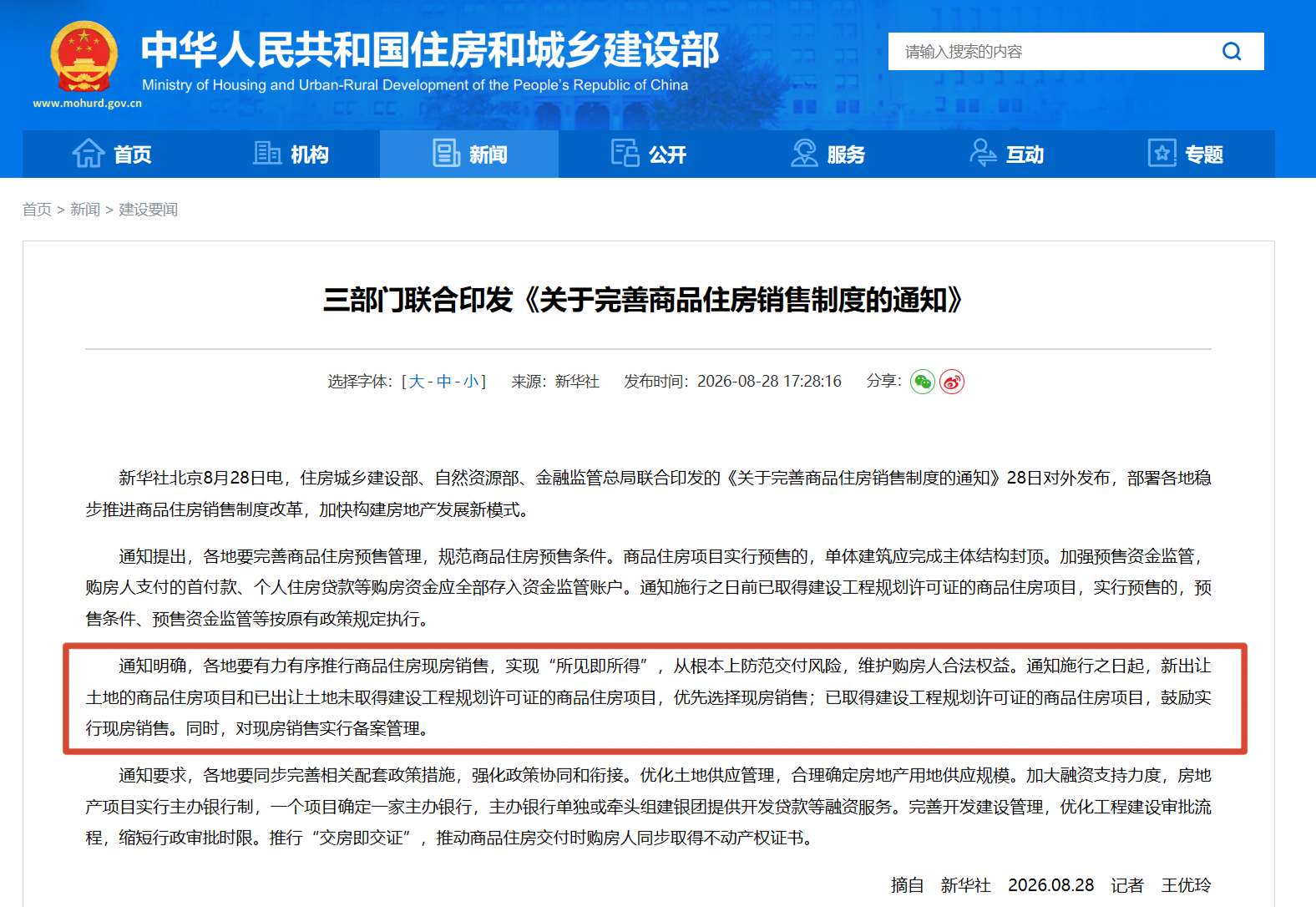The height and width of the screenshot is (907, 1316).
Task: Click the 专题 star icon
Action: click(x=1162, y=154)
